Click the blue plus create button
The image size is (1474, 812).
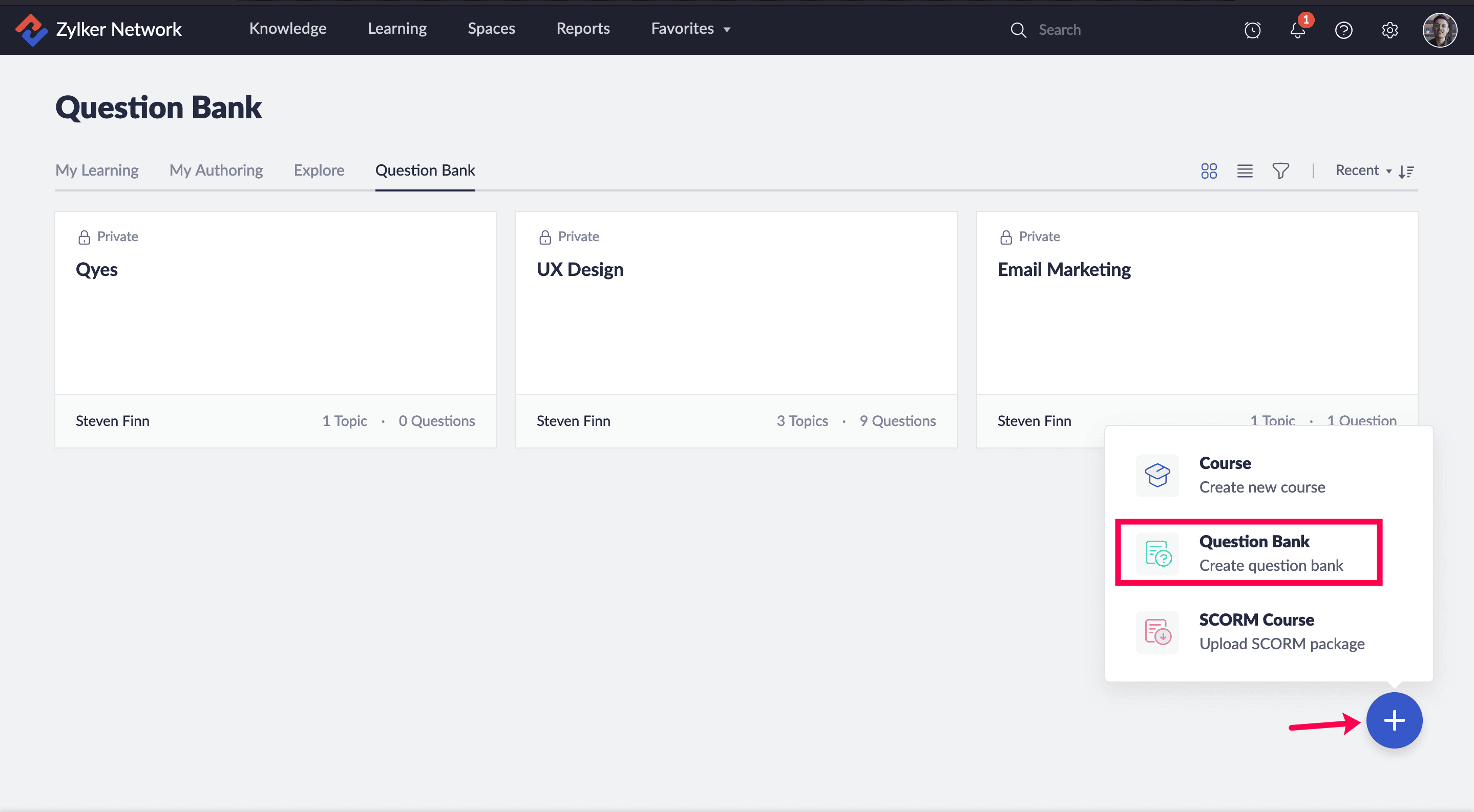(x=1394, y=720)
